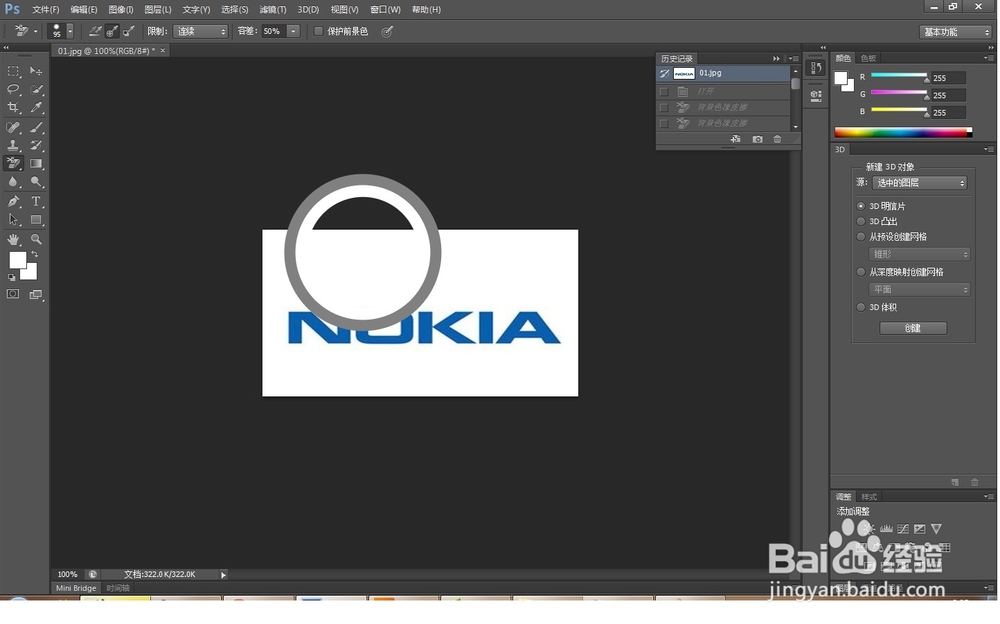Open the 图像(I) menu

tap(121, 10)
